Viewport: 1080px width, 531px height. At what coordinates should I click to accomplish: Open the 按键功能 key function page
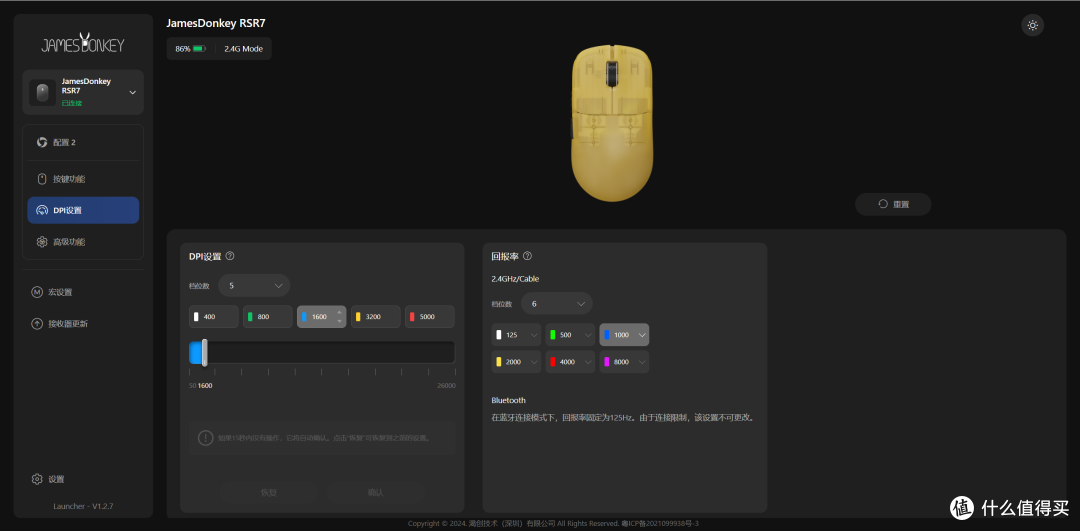tap(83, 179)
